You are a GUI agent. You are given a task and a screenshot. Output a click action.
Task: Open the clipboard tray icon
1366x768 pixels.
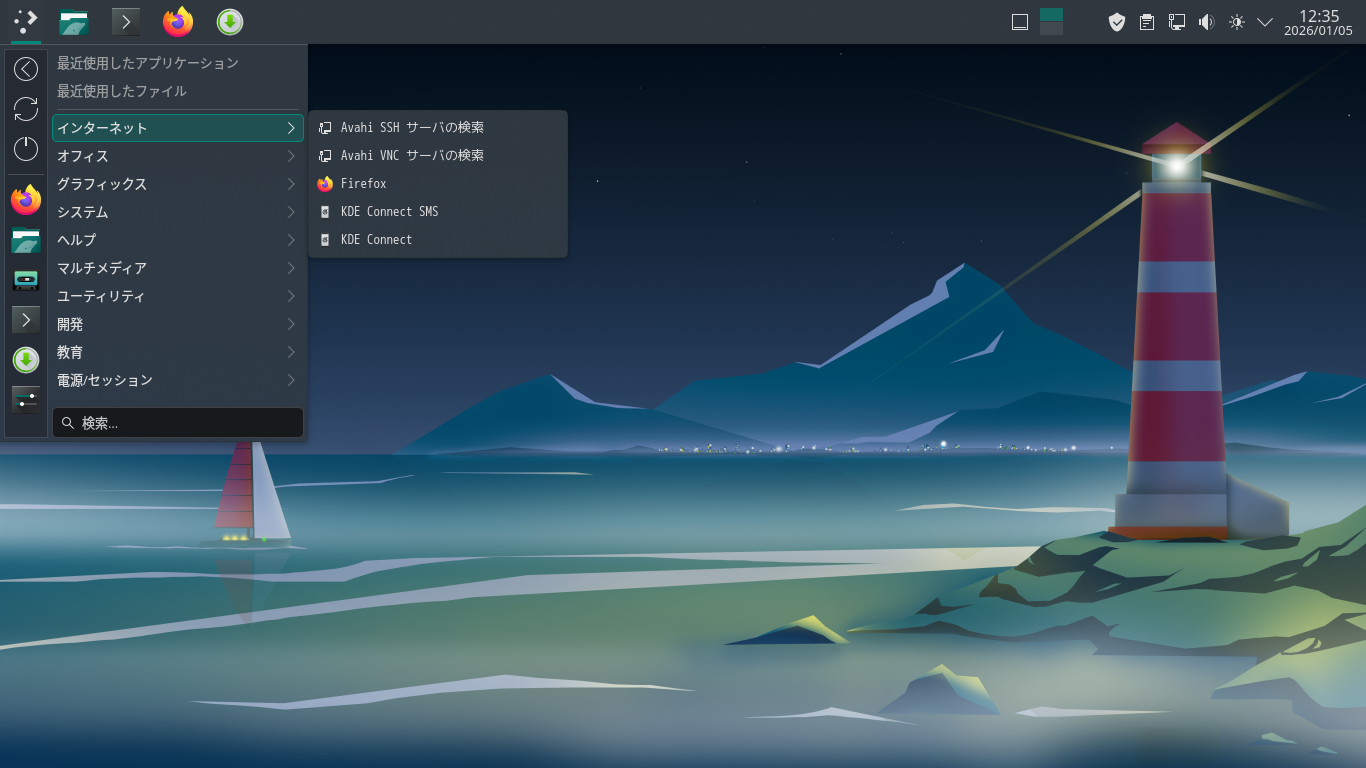pos(1147,22)
